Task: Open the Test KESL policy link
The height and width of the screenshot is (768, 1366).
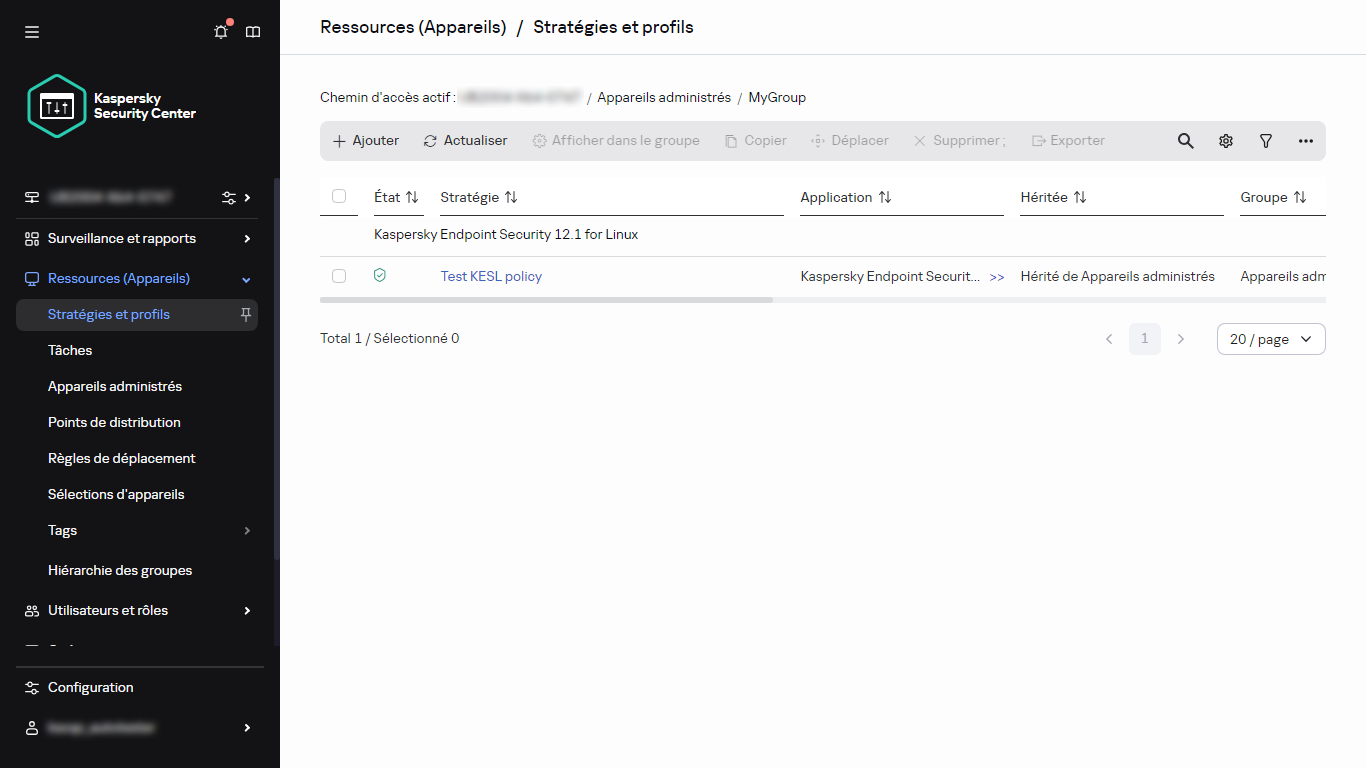Action: pos(491,276)
